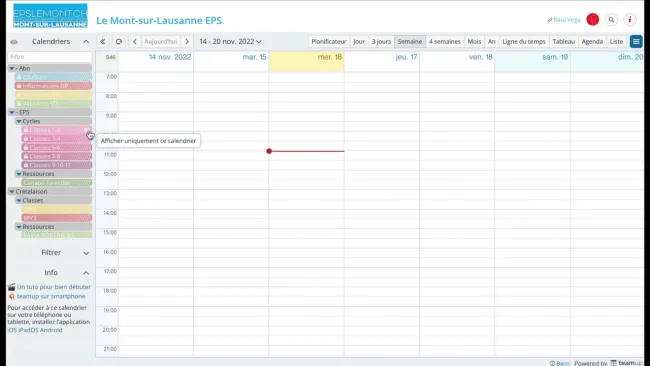Toggle Informations DP calendar
Viewport: 650px width, 366px height.
(x=53, y=86)
